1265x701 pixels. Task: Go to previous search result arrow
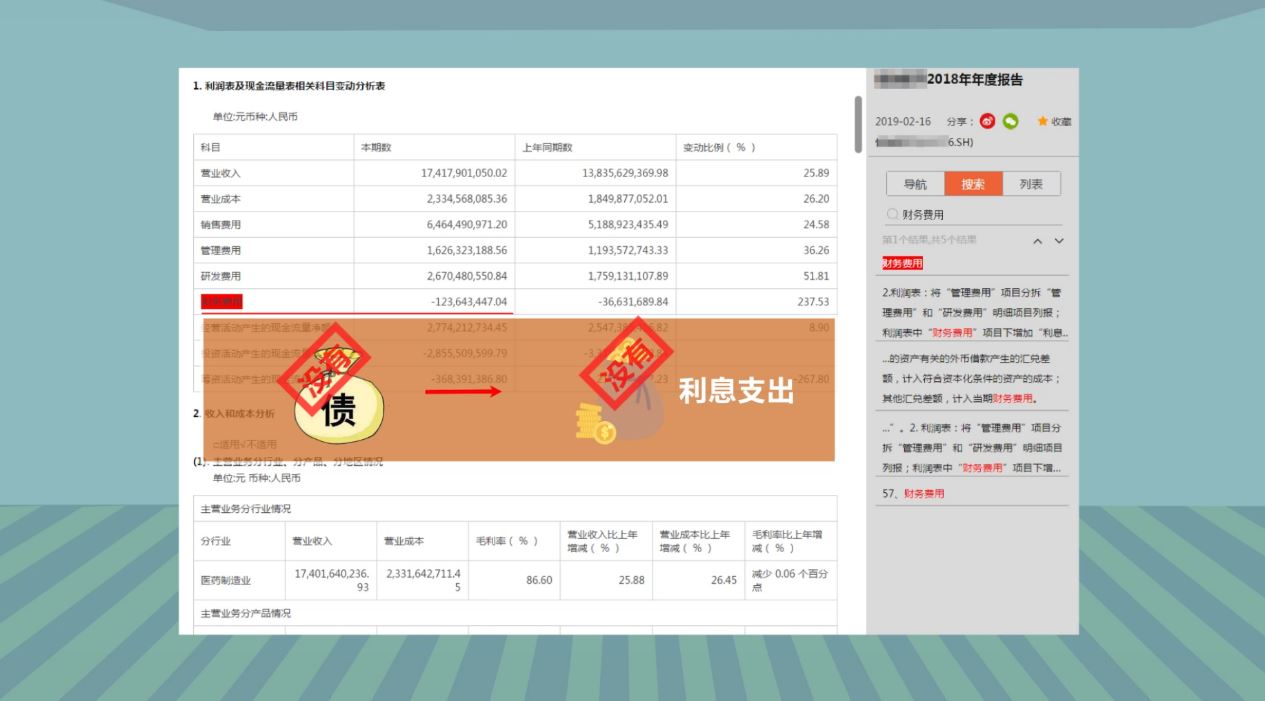pyautogui.click(x=1038, y=241)
